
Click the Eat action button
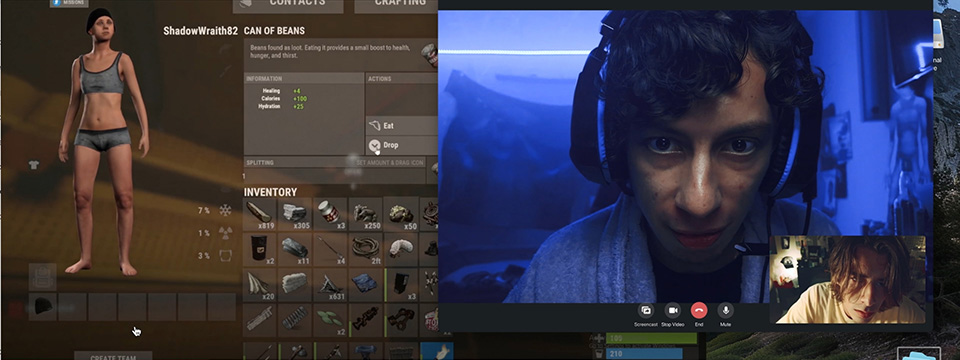[x=402, y=126]
